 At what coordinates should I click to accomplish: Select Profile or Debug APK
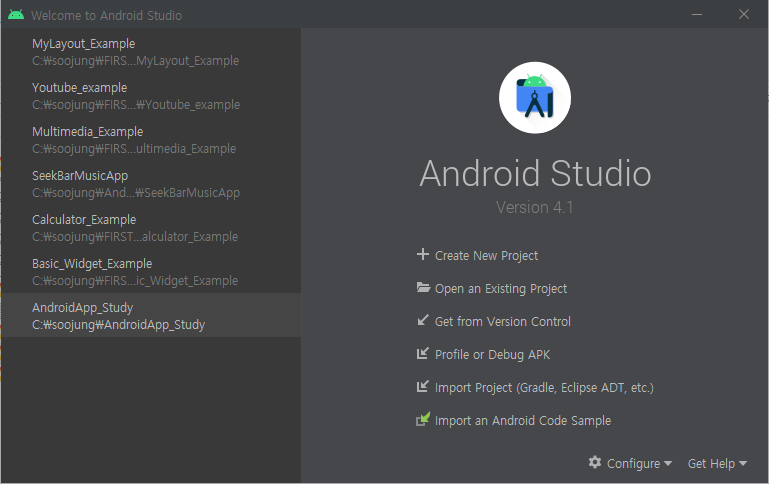[x=492, y=355]
